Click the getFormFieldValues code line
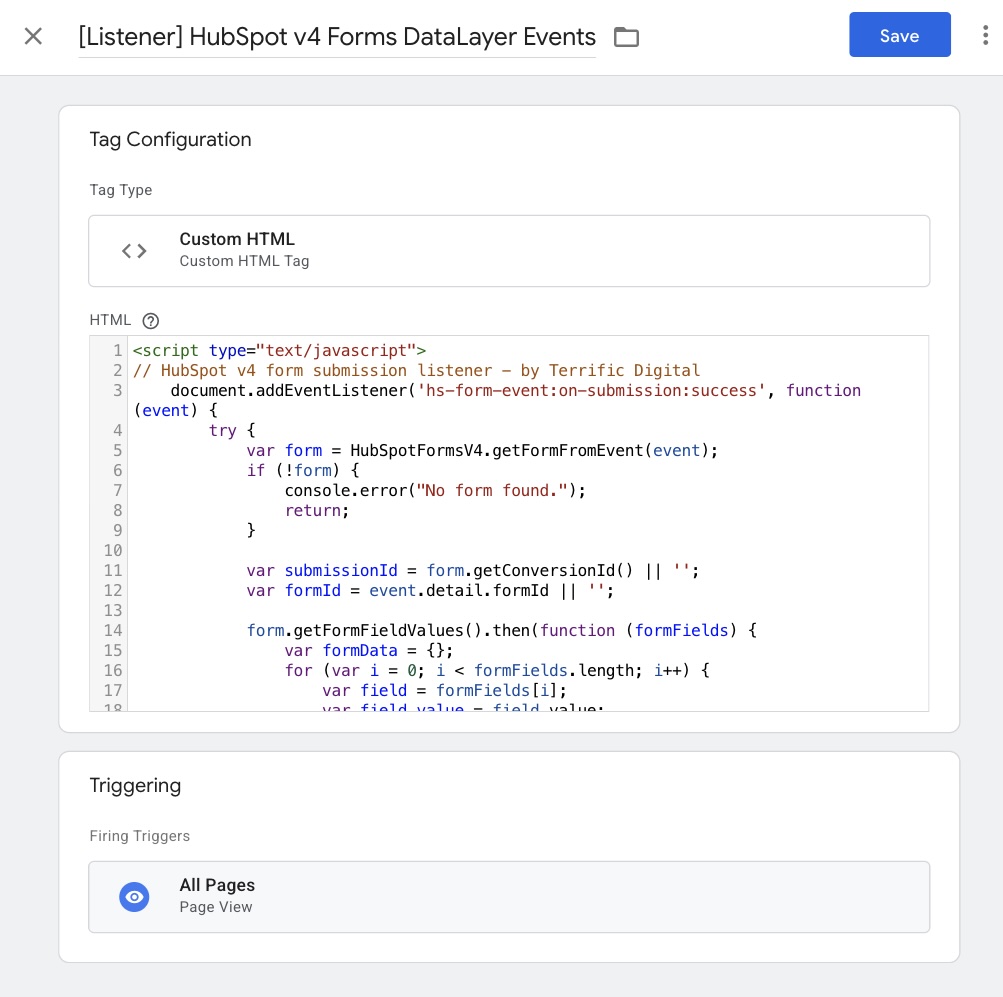This screenshot has width=1003, height=997. [502, 631]
